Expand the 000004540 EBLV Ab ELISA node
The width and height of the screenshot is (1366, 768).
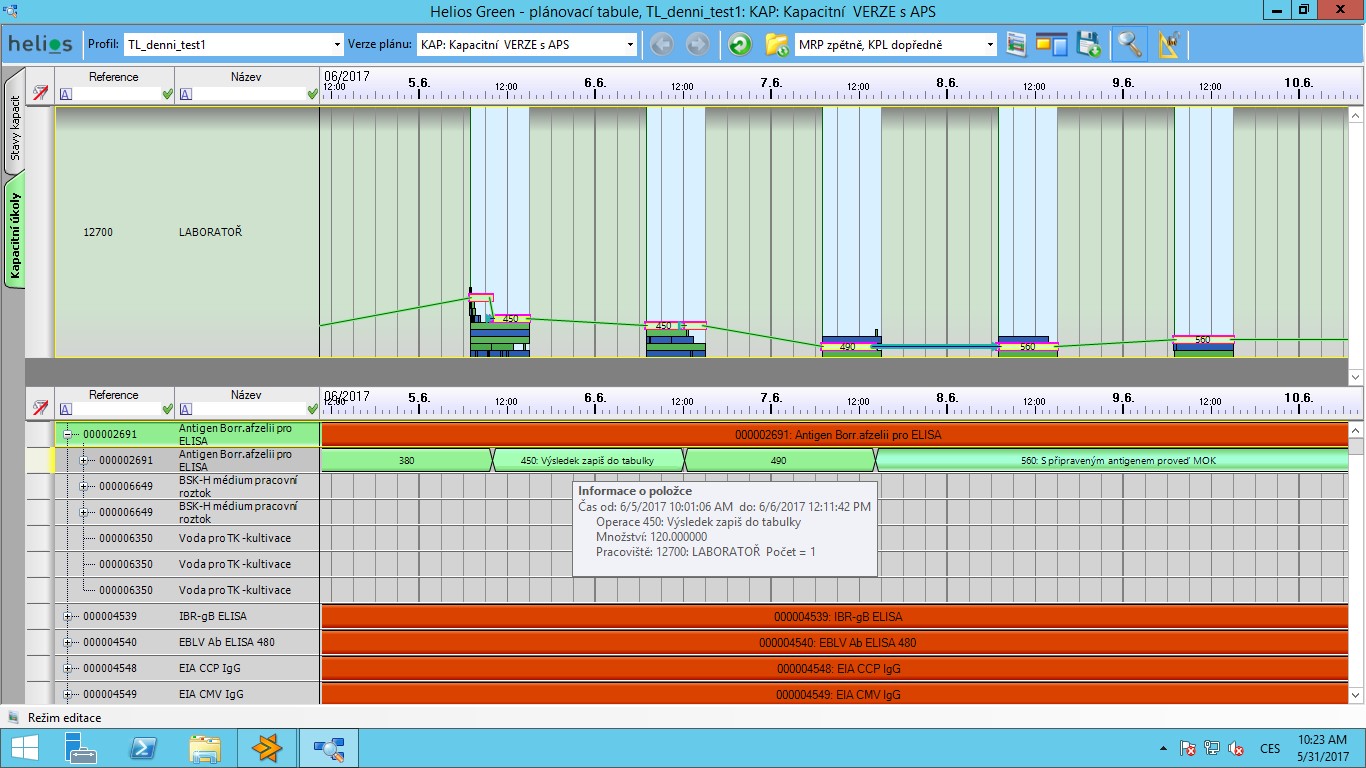pyautogui.click(x=68, y=642)
